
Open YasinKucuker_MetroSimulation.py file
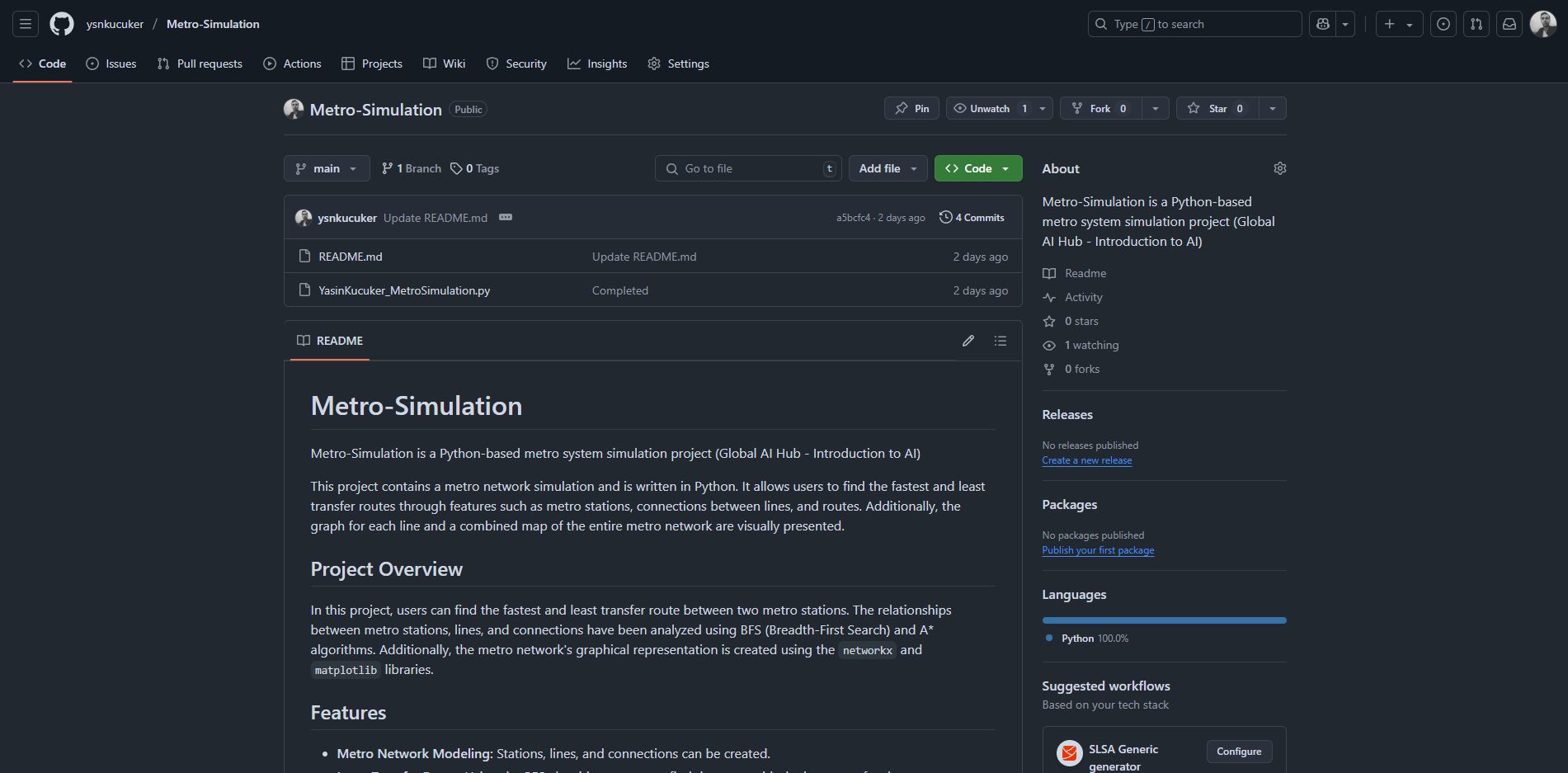point(404,290)
